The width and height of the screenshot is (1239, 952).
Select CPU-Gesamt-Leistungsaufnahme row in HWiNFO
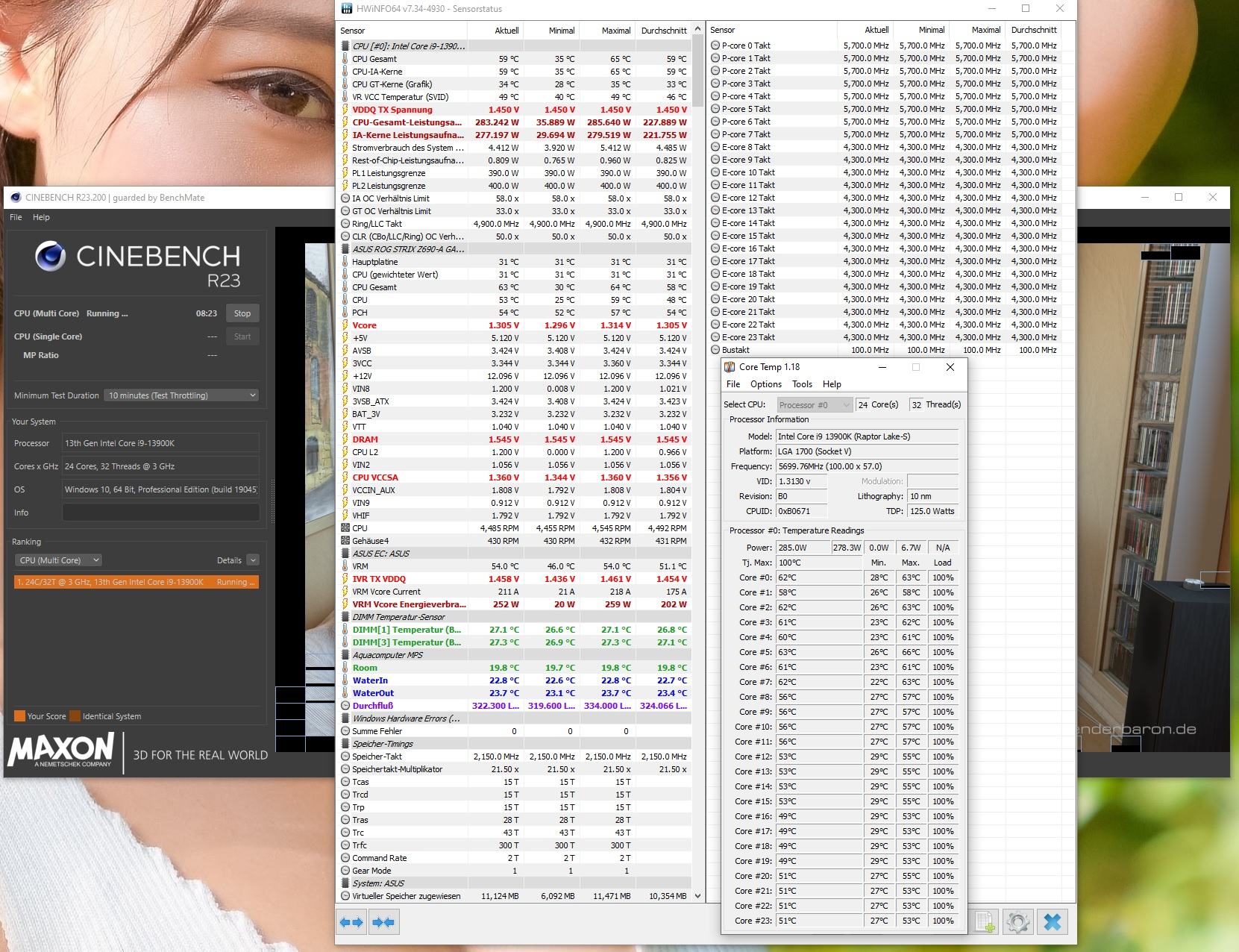[x=515, y=122]
